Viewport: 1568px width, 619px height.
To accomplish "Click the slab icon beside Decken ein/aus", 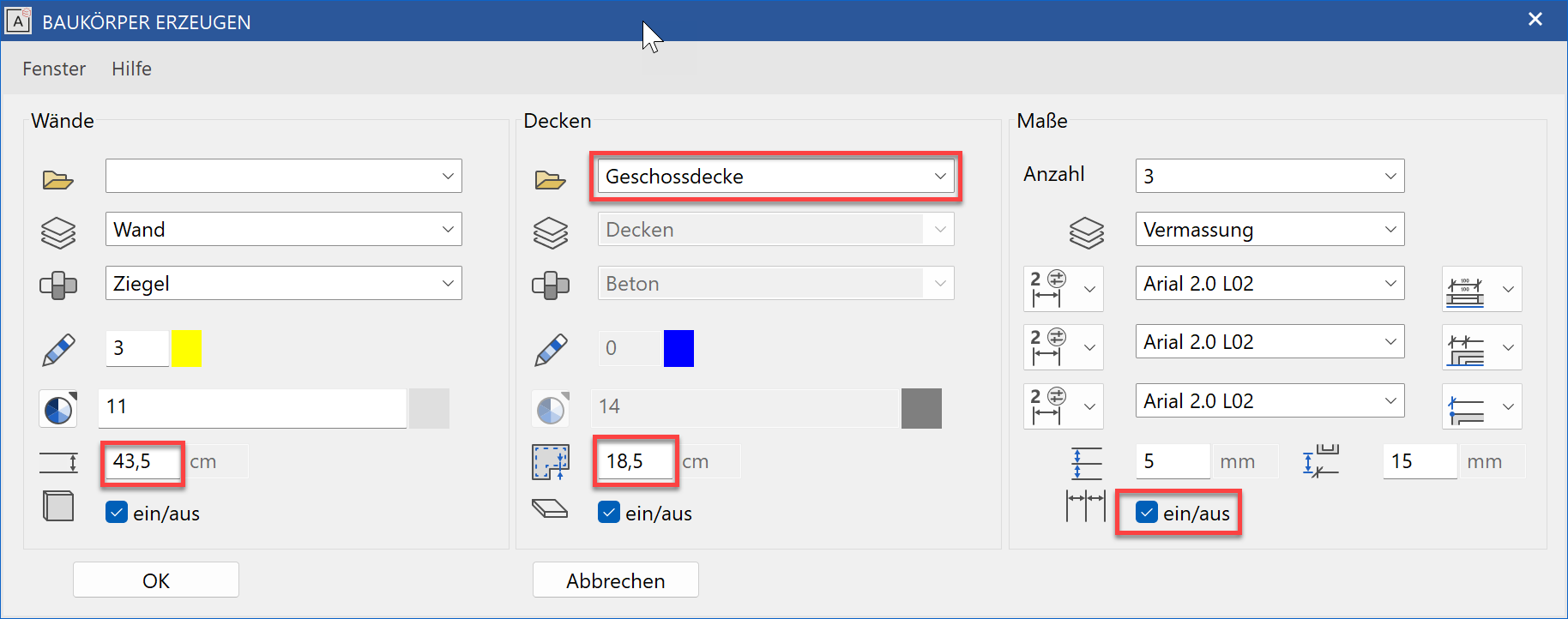I will coord(550,509).
